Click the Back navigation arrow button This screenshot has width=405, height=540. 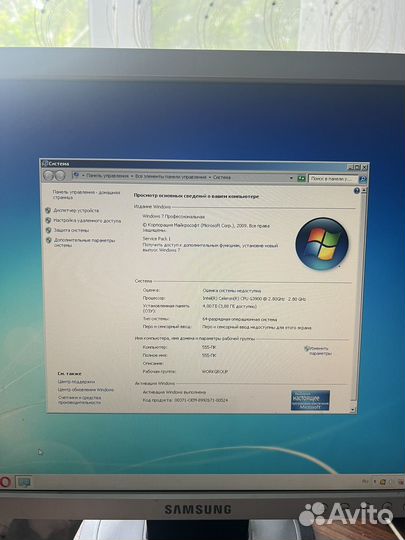(49, 176)
